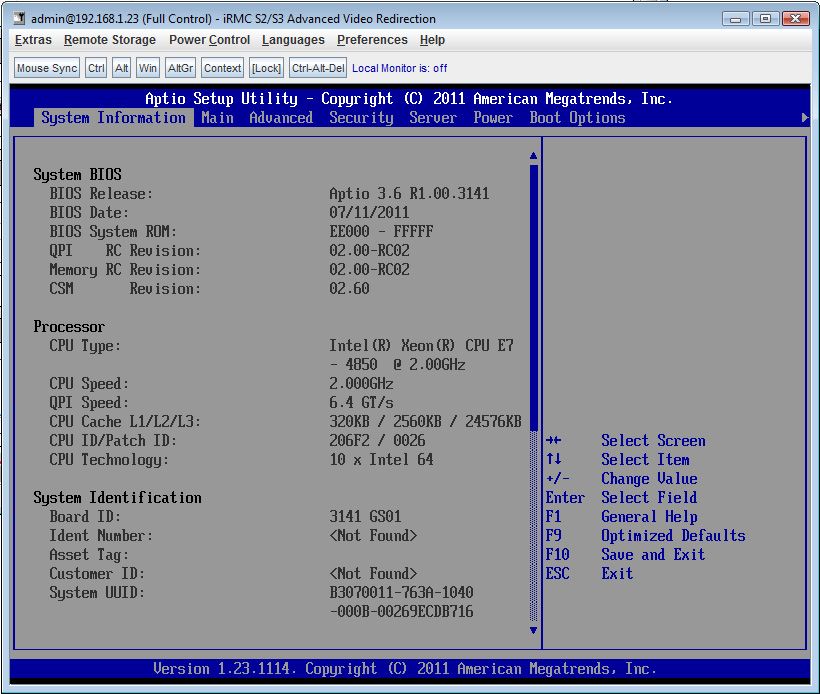Click the Board ID value 3141 GS01
Image resolution: width=820 pixels, height=694 pixels.
click(x=365, y=516)
